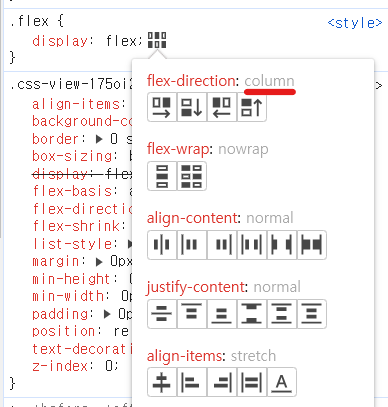
Task: Set align-items to center
Action: click(162, 382)
